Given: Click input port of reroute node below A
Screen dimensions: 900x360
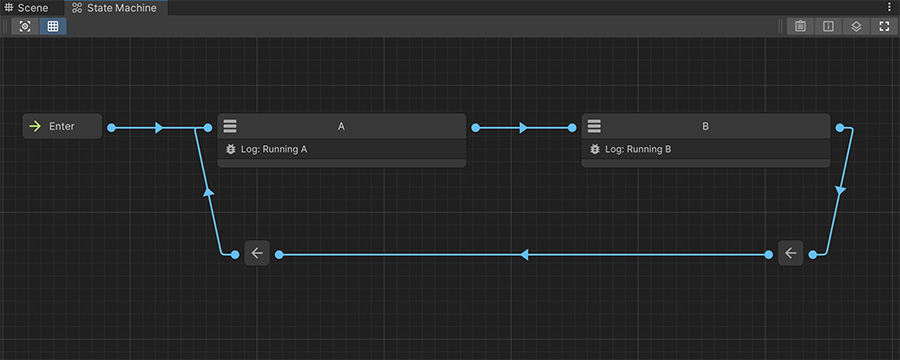Looking at the screenshot, I should point(279,254).
